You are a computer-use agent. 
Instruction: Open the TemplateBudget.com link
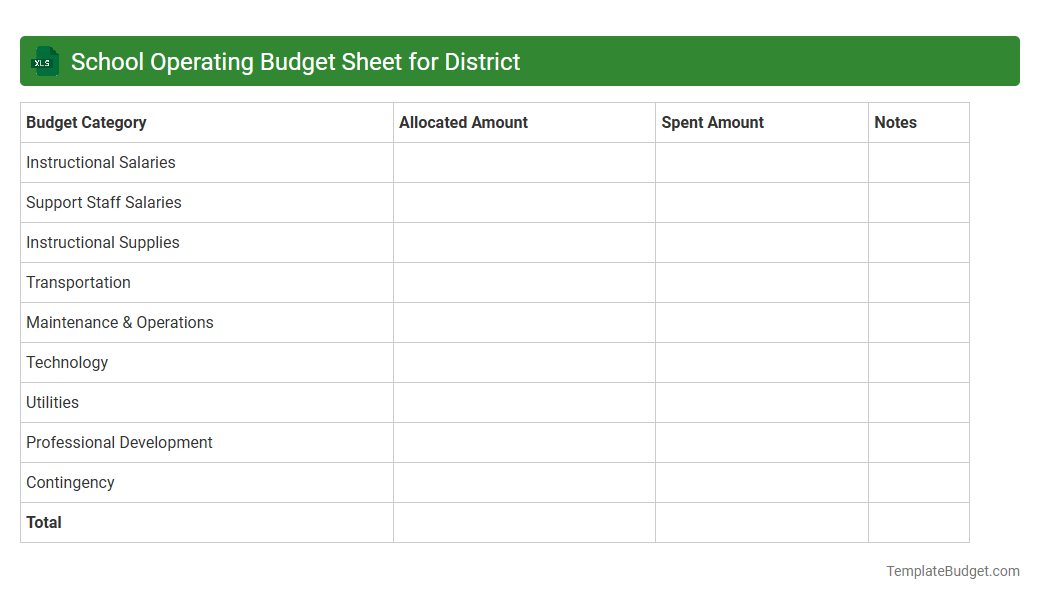click(x=951, y=571)
